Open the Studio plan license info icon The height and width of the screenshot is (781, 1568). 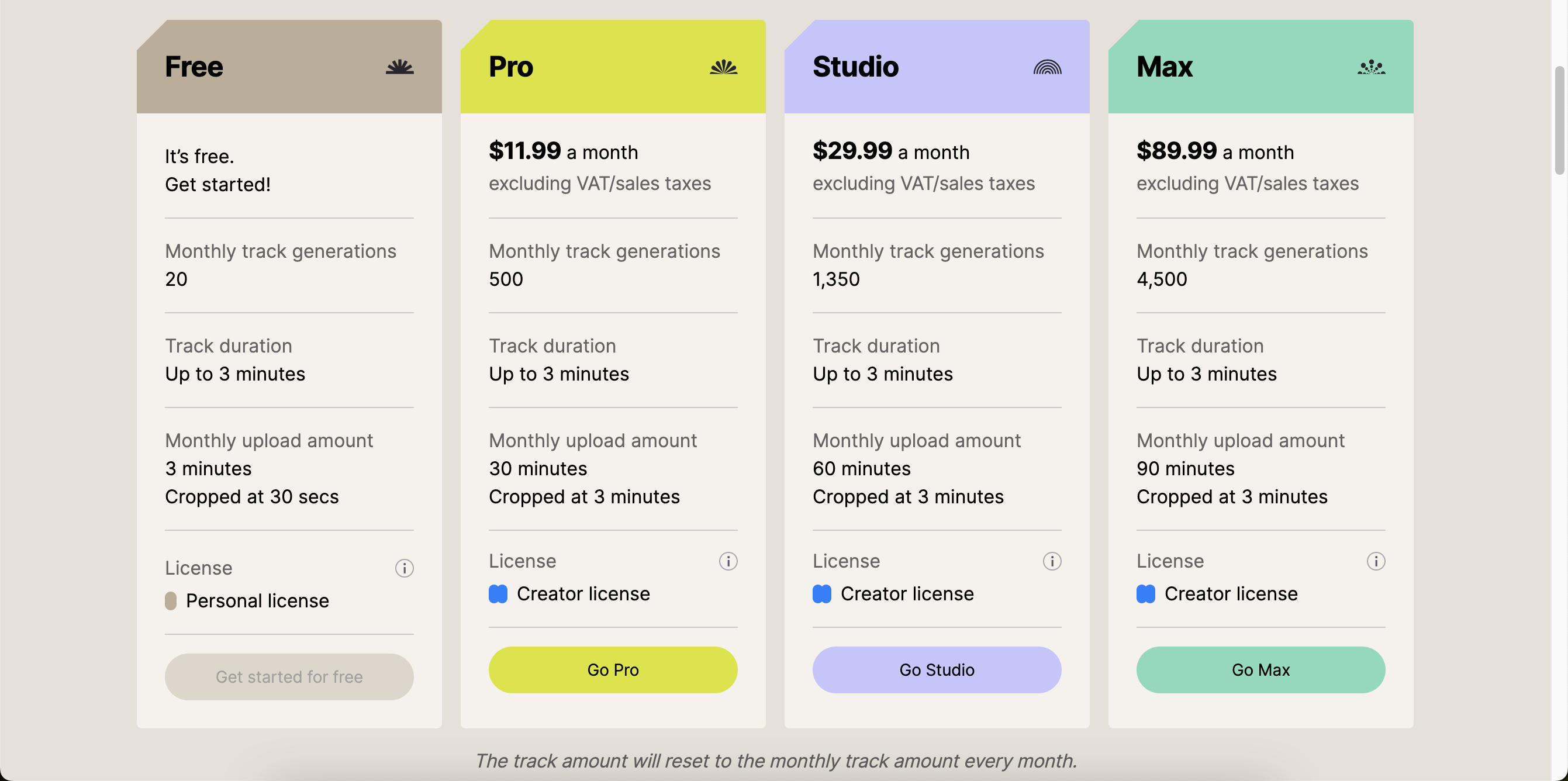pyautogui.click(x=1052, y=561)
